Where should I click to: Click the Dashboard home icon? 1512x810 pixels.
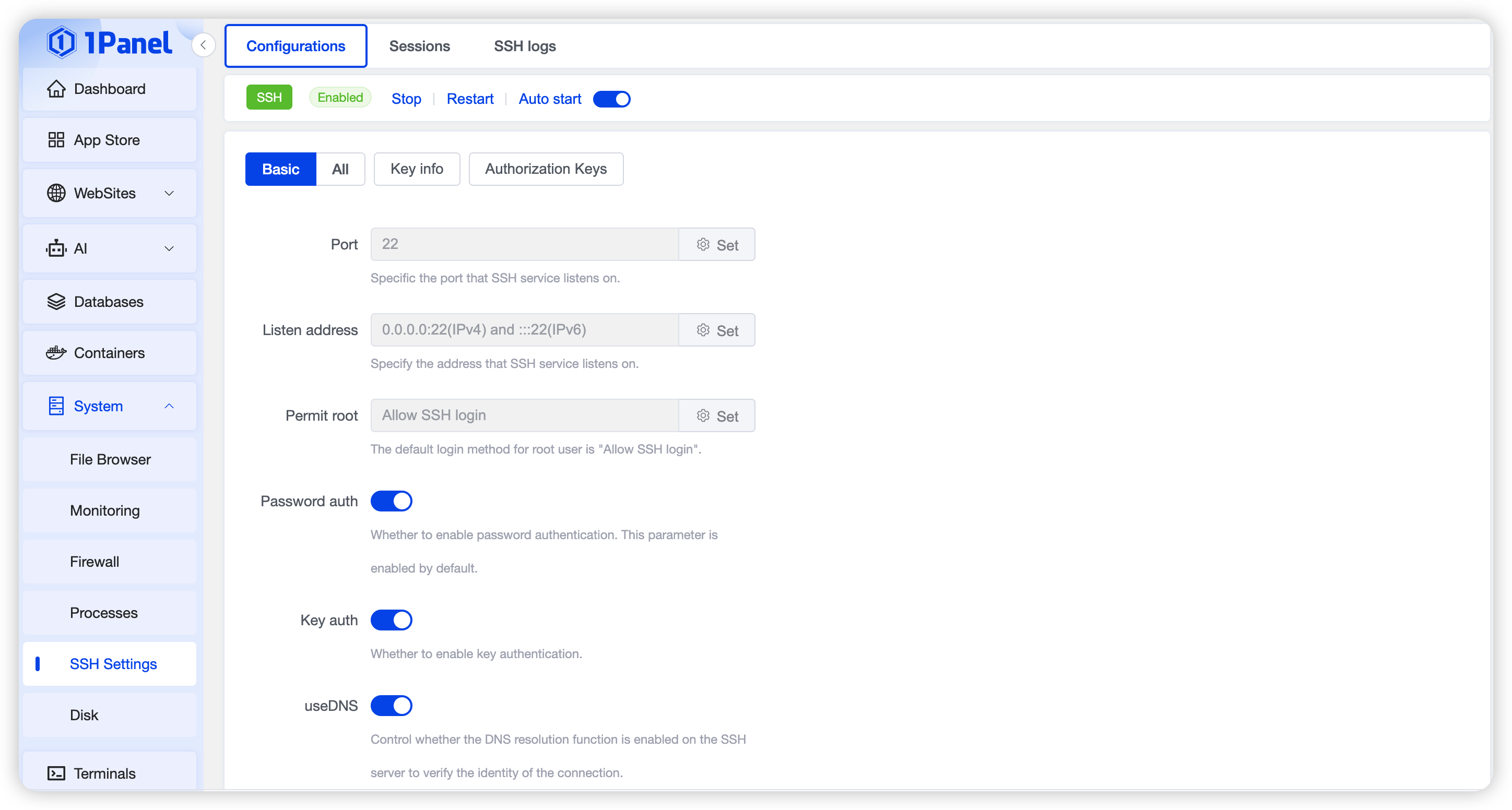click(x=56, y=89)
